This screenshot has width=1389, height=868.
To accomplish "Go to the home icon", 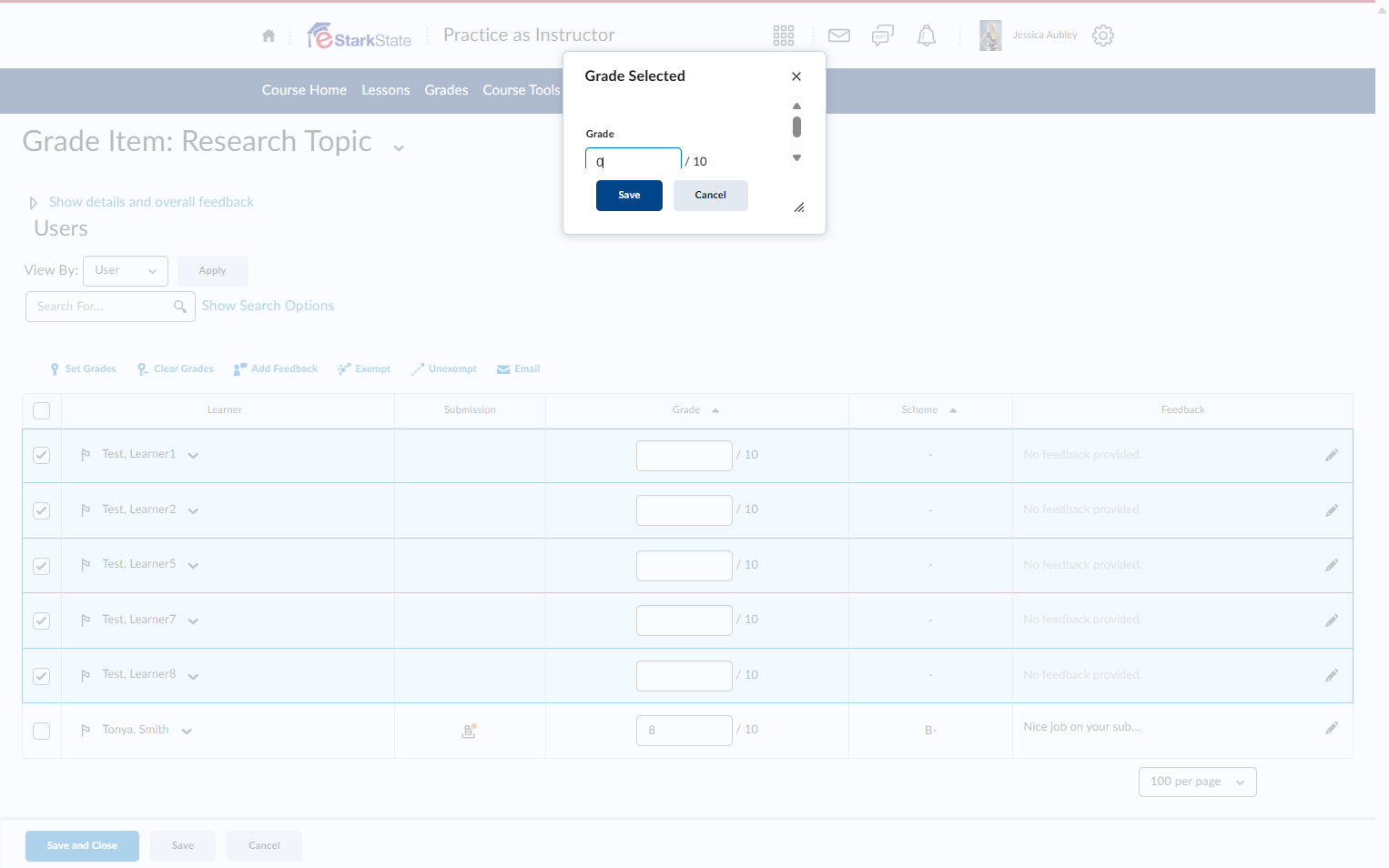I will tap(269, 35).
